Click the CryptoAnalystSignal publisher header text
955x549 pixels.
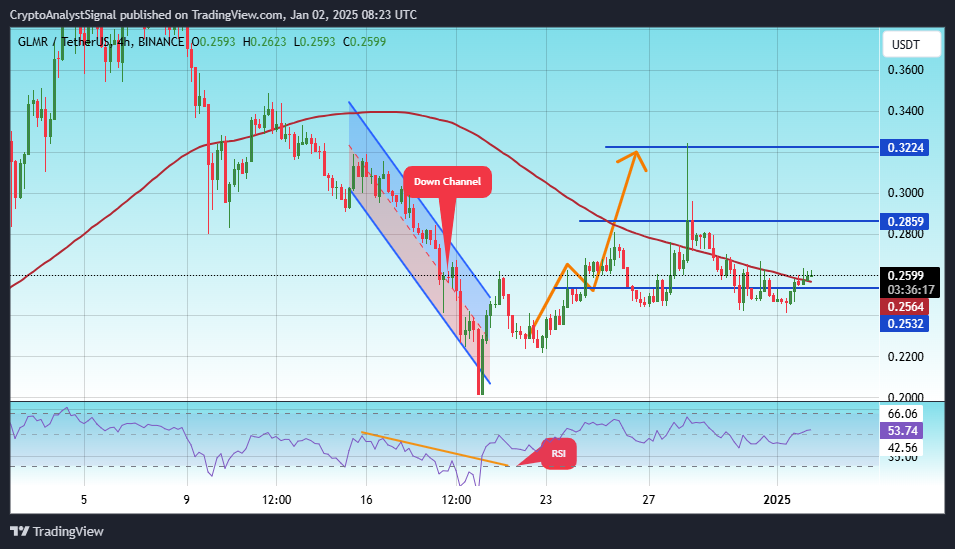(x=213, y=14)
